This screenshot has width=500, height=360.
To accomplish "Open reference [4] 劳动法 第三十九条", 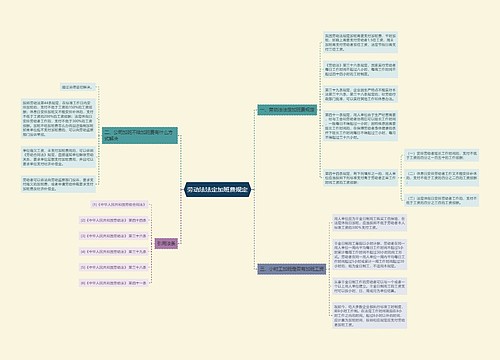I will tap(114, 251).
